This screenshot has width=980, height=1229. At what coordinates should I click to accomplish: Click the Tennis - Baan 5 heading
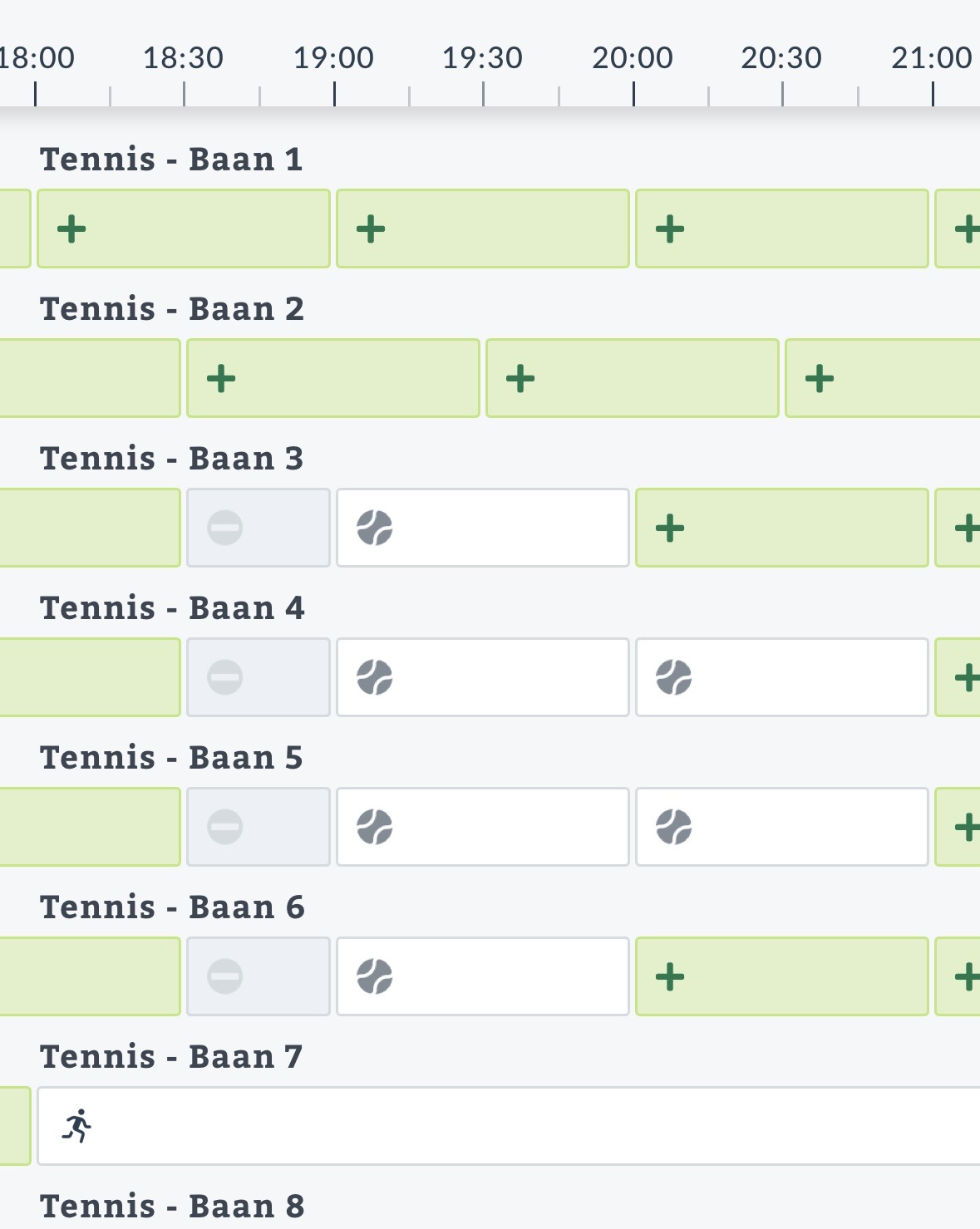pos(171,758)
